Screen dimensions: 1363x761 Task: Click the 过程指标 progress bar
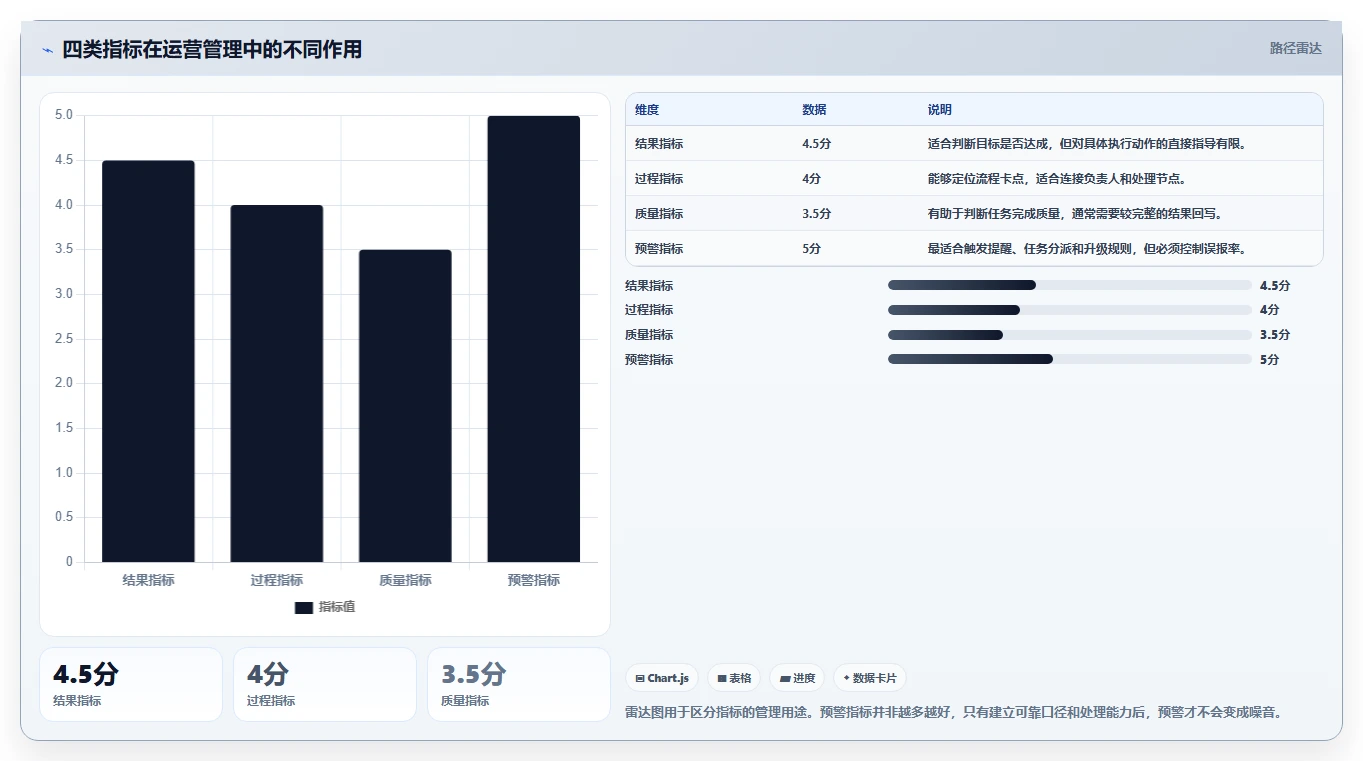click(x=1070, y=310)
